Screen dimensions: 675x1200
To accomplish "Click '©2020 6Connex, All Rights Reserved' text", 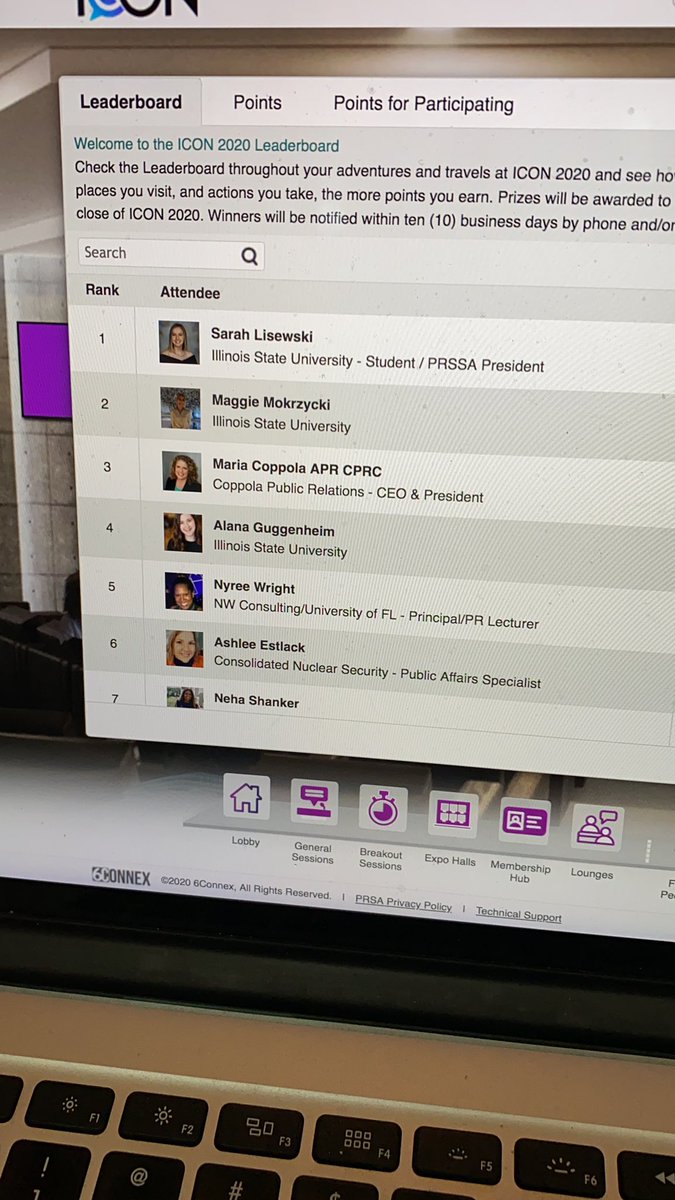I will click(x=246, y=889).
